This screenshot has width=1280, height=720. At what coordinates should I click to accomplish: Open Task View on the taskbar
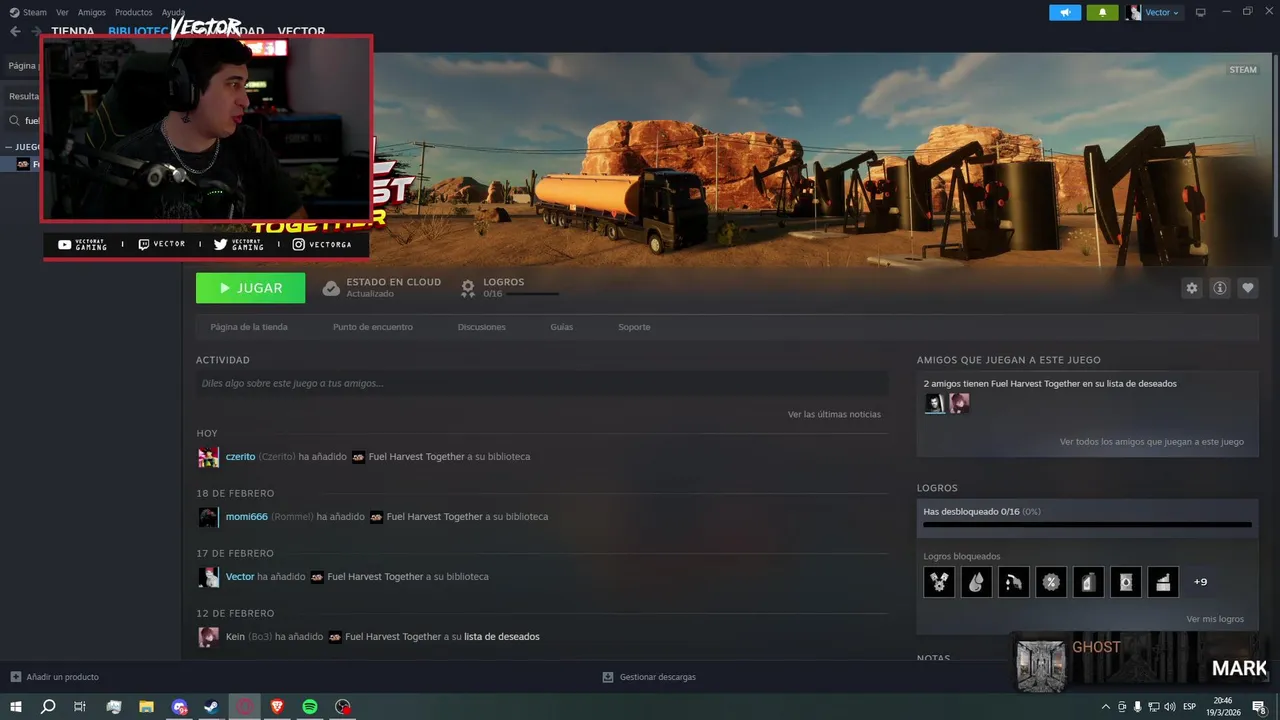tap(80, 707)
